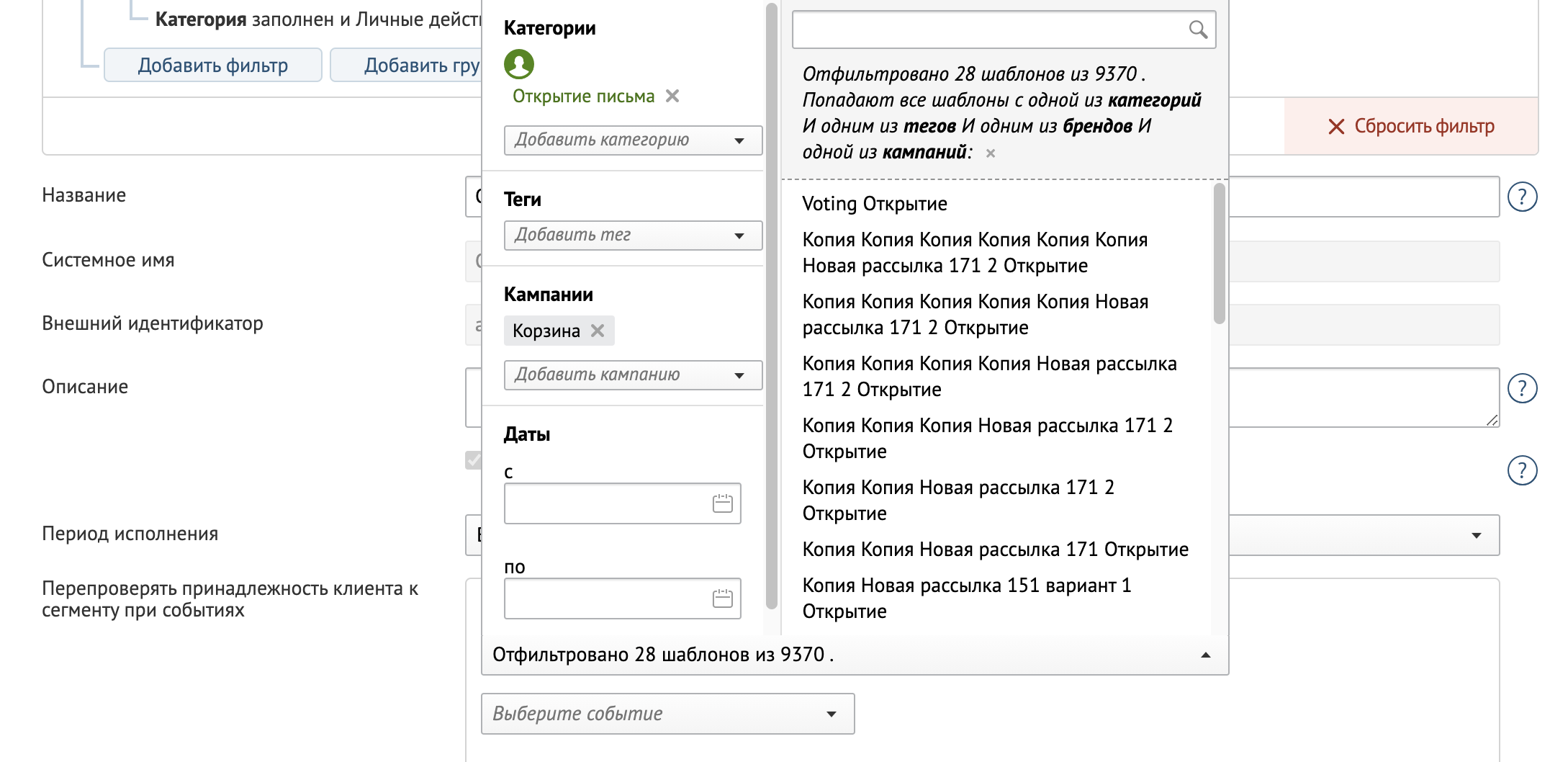This screenshot has width=1568, height=762.
Task: Open the help icon beside the checkbox row
Action: click(1523, 470)
